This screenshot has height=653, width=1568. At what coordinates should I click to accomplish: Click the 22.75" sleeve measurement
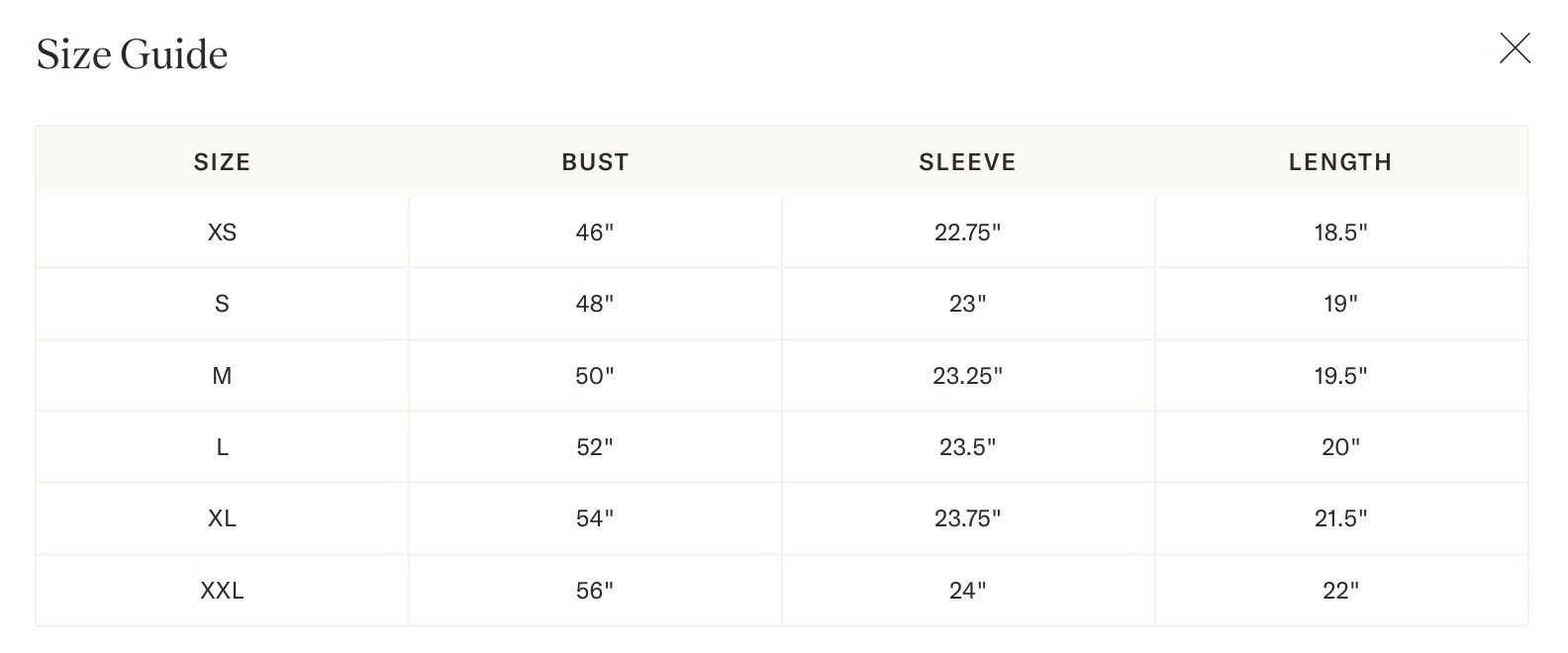(967, 233)
